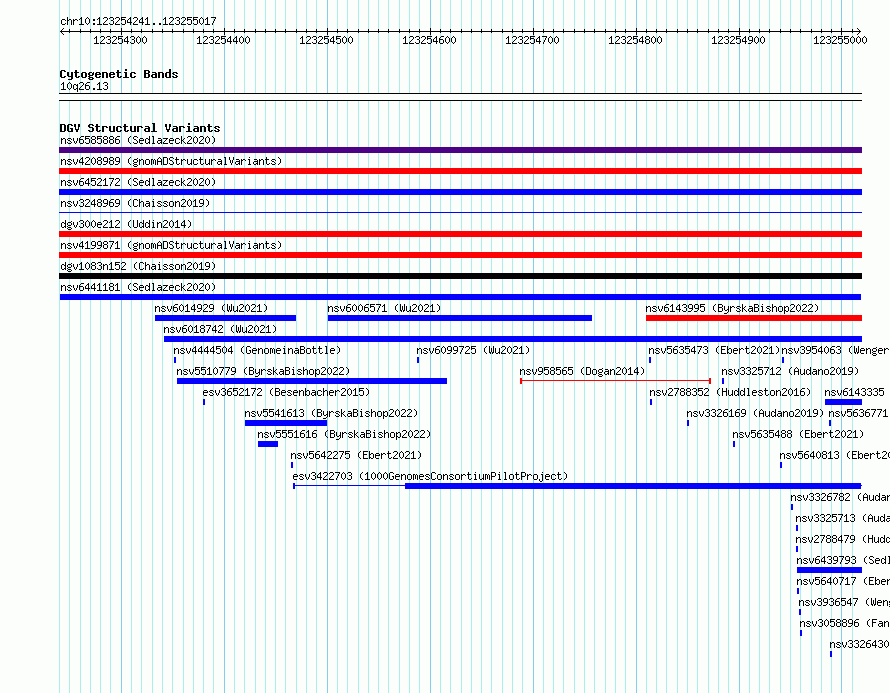The width and height of the screenshot is (890, 693).
Task: Click the nsv6452172 (Sedlazeck2020) label
Action: (x=138, y=182)
